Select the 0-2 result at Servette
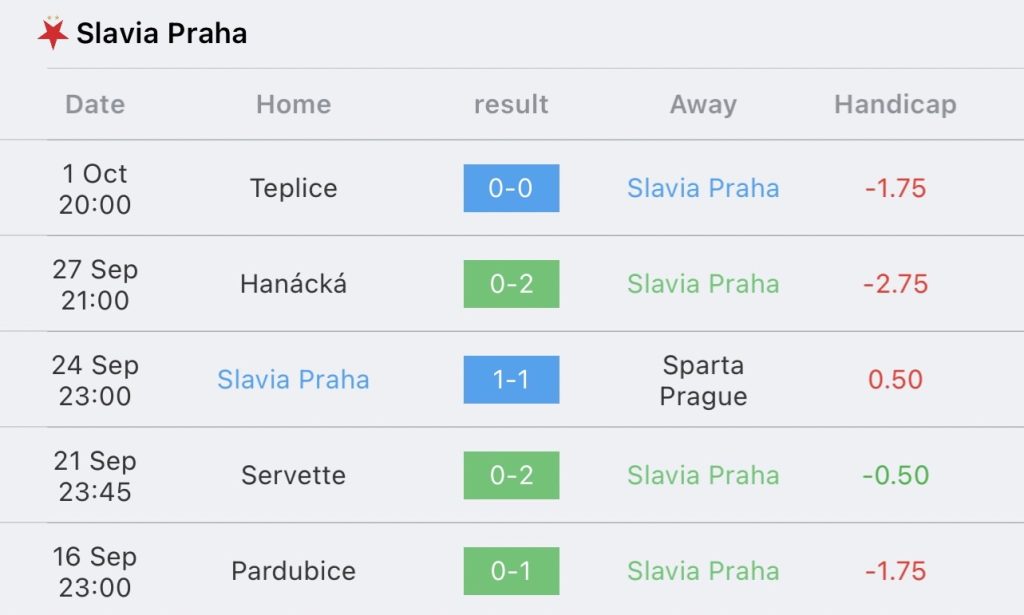The width and height of the screenshot is (1024, 615). (x=511, y=475)
